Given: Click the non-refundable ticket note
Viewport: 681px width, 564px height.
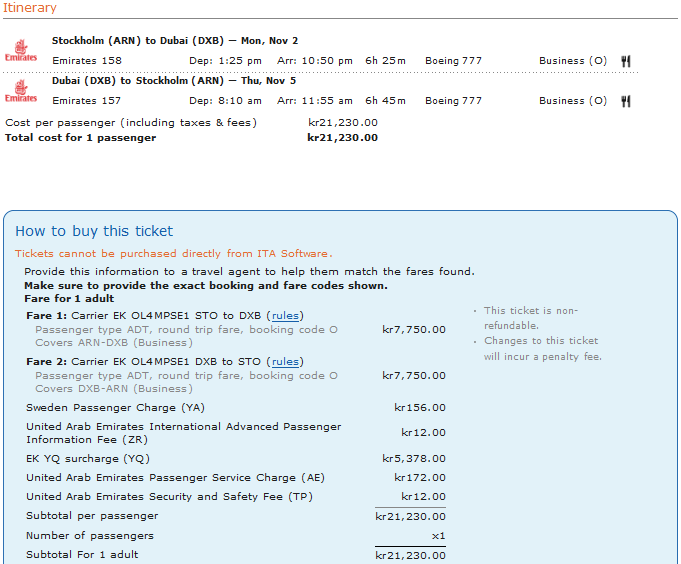Looking at the screenshot, I should [x=531, y=318].
